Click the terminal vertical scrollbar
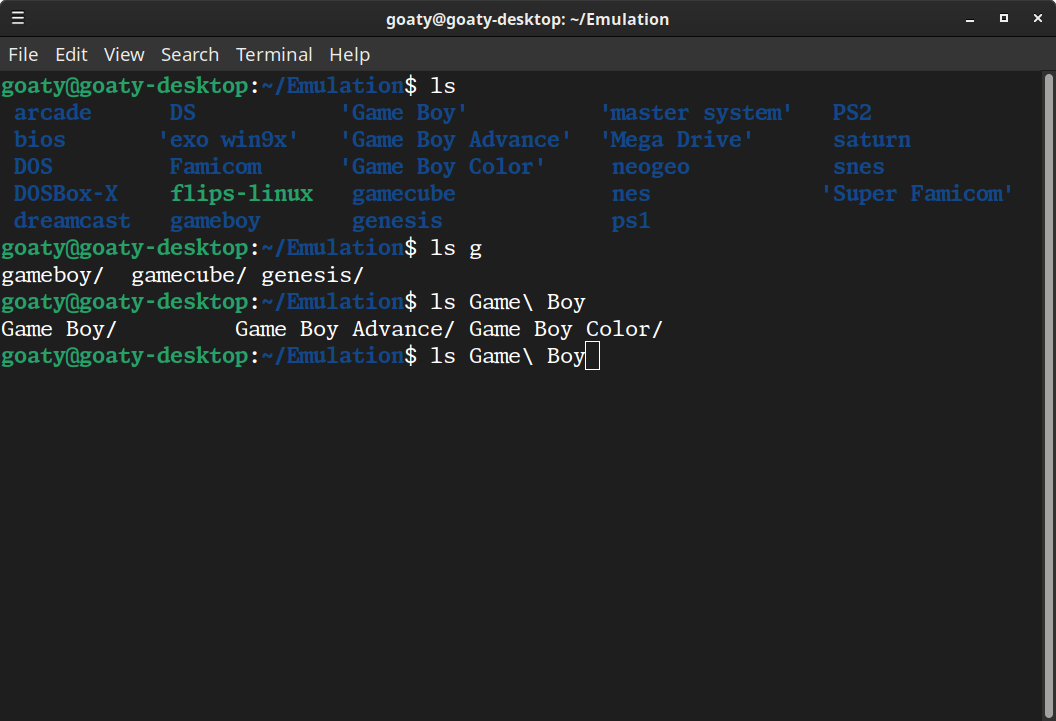The height and width of the screenshot is (721, 1056). click(1049, 396)
